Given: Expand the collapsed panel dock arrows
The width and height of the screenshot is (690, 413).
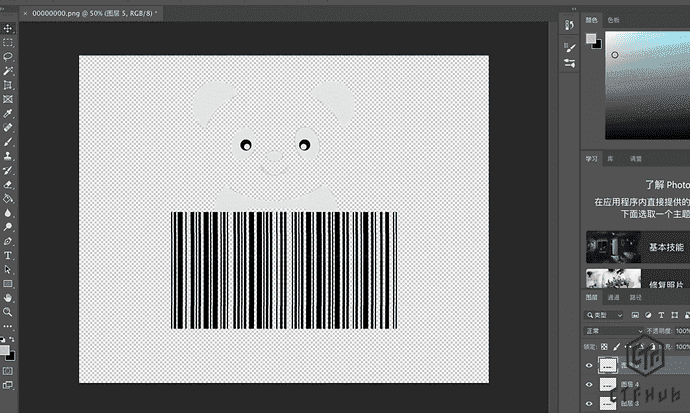Looking at the screenshot, I should (572, 9).
